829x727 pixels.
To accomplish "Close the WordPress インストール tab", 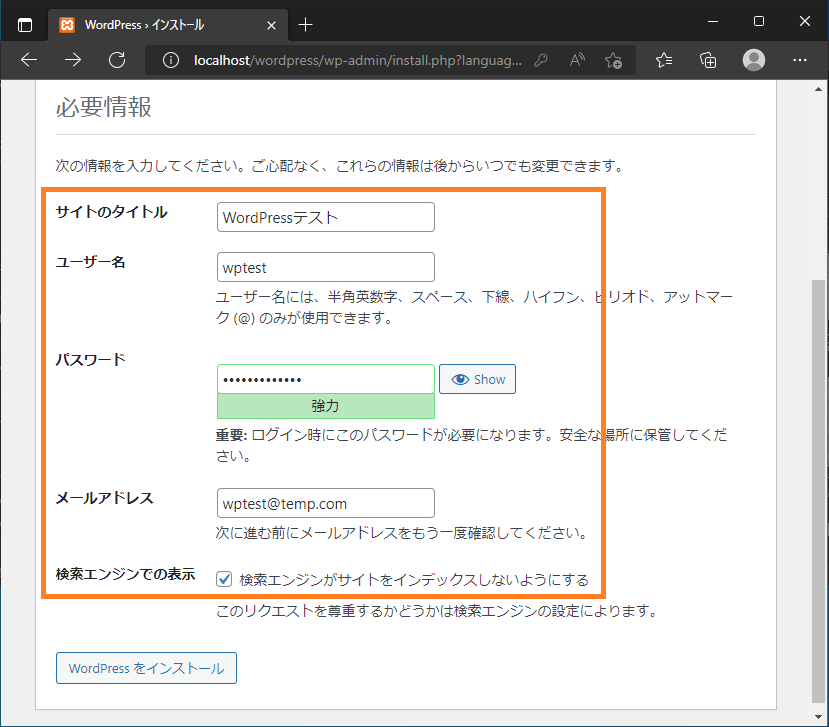I will pos(271,25).
